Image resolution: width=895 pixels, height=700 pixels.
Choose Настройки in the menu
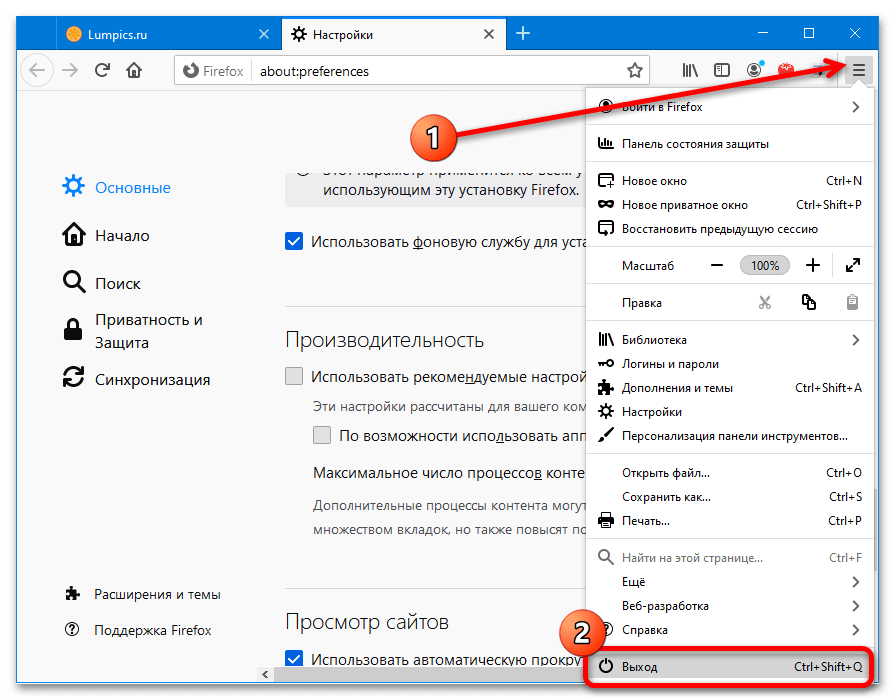click(x=730, y=412)
